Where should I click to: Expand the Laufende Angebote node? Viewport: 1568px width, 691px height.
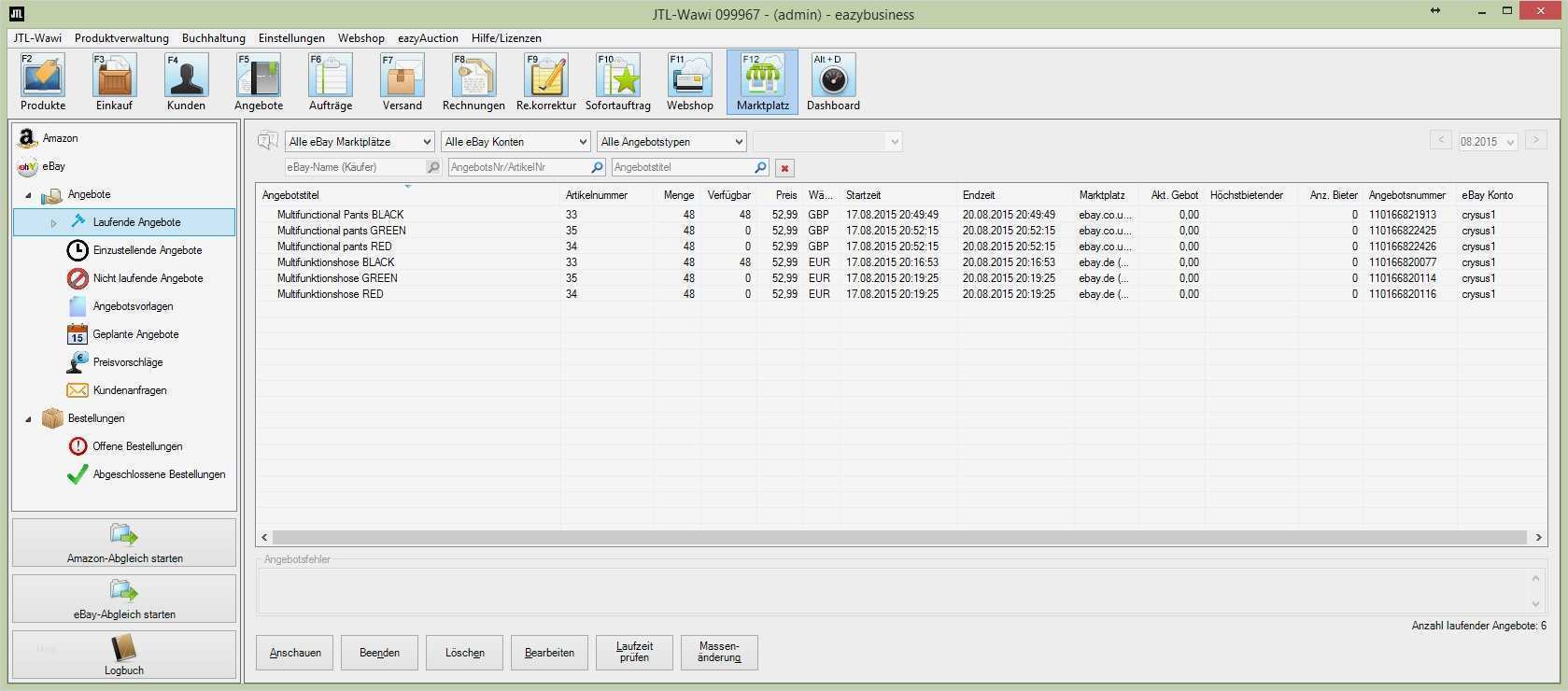pyautogui.click(x=53, y=223)
